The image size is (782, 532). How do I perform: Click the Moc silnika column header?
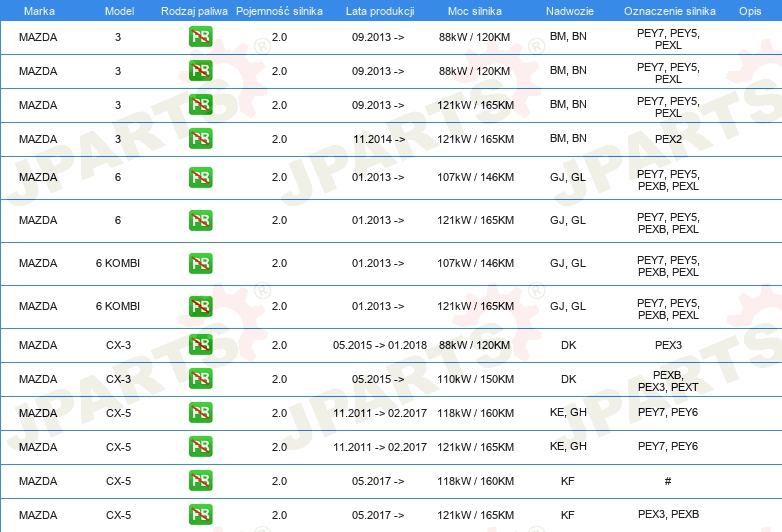475,11
